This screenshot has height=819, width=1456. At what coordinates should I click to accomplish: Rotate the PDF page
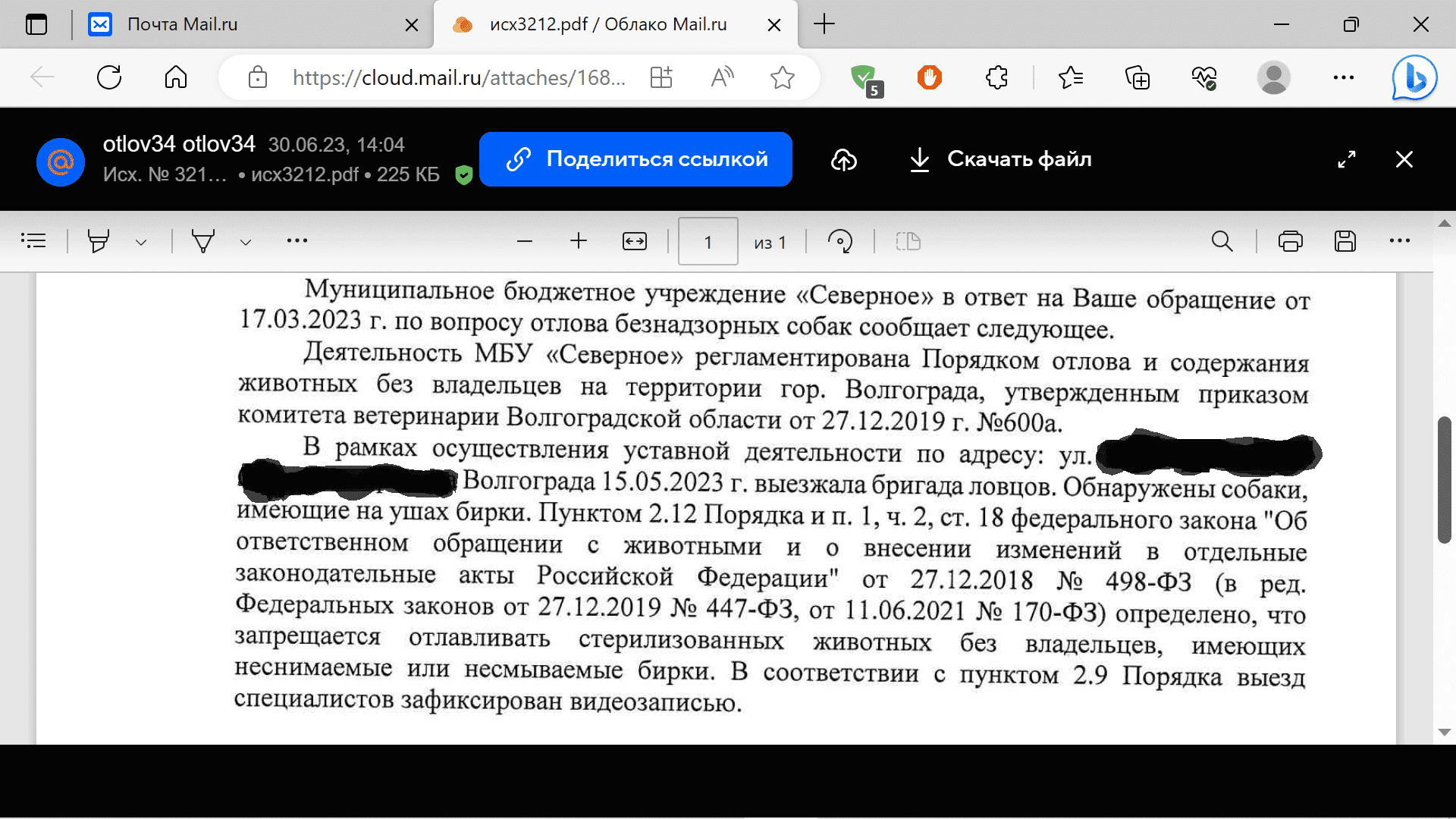click(839, 241)
